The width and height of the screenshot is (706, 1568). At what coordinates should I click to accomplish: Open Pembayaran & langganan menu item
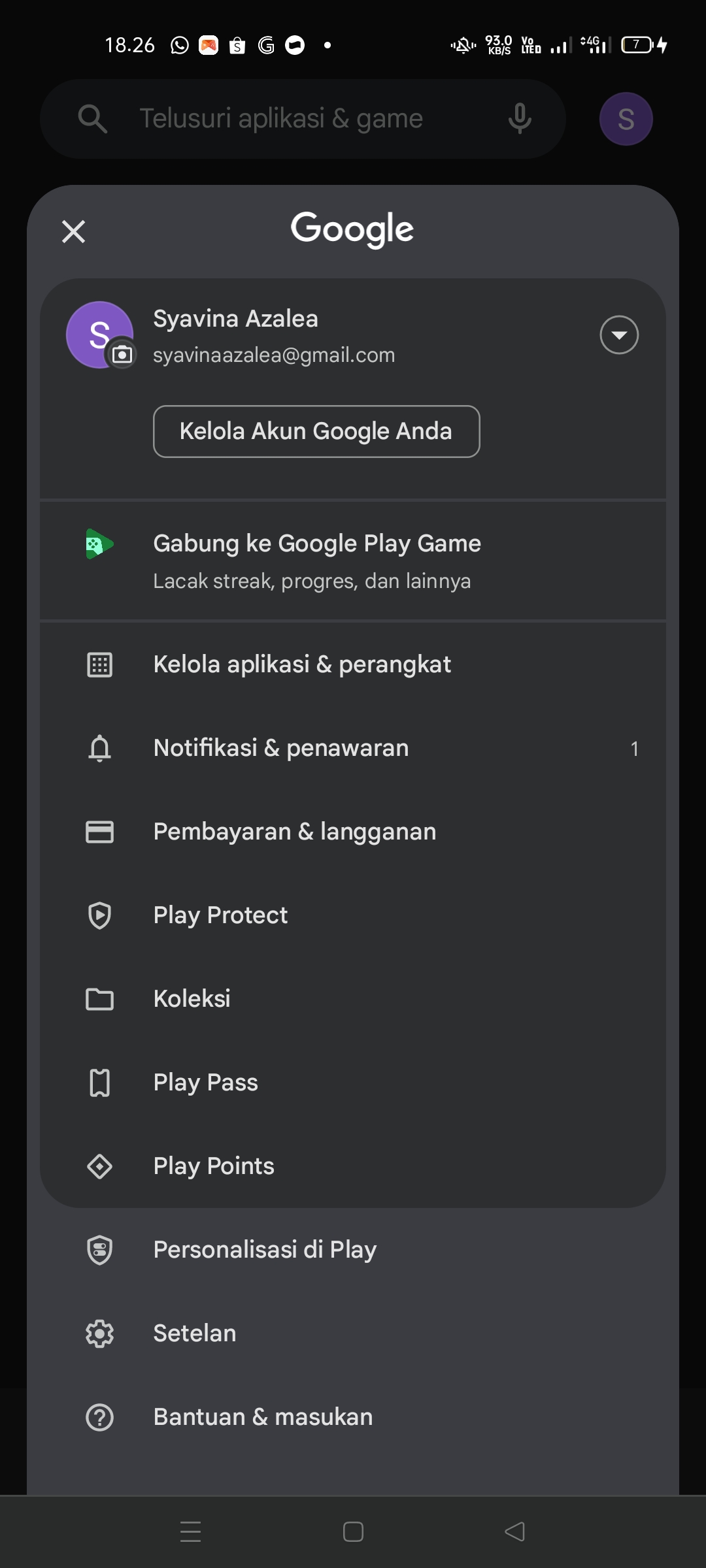point(294,832)
